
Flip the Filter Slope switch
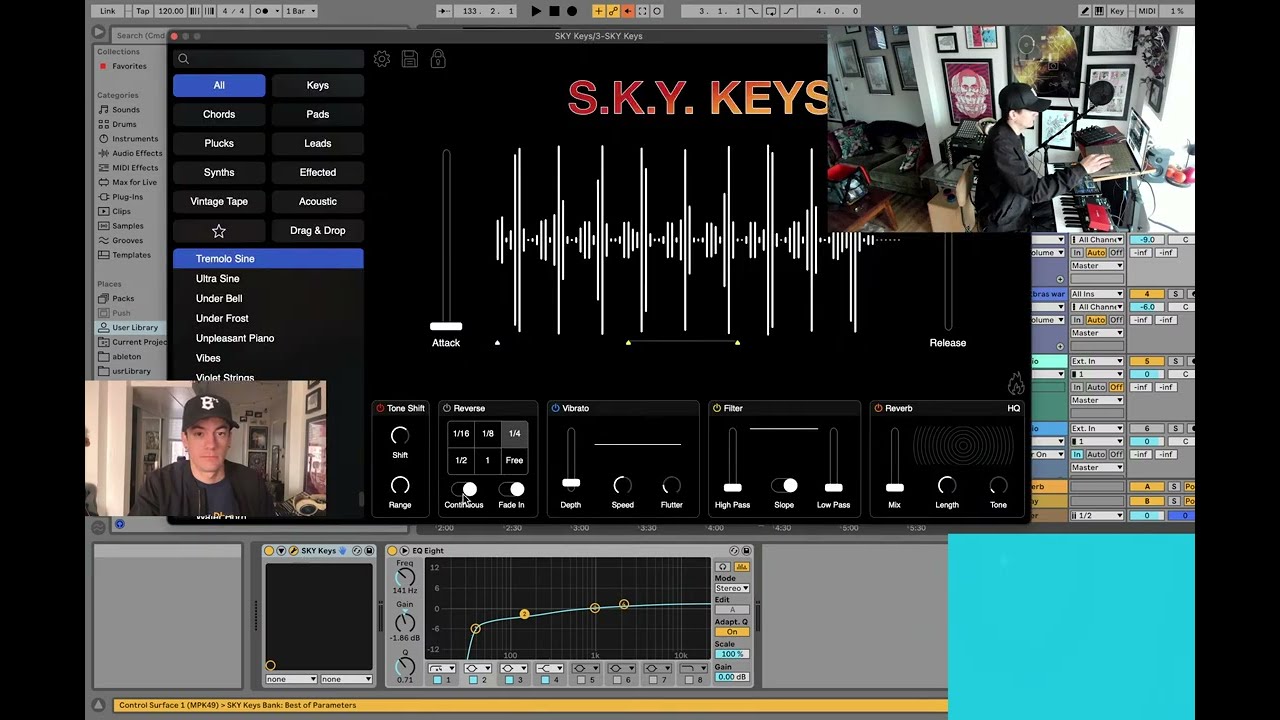pos(784,485)
